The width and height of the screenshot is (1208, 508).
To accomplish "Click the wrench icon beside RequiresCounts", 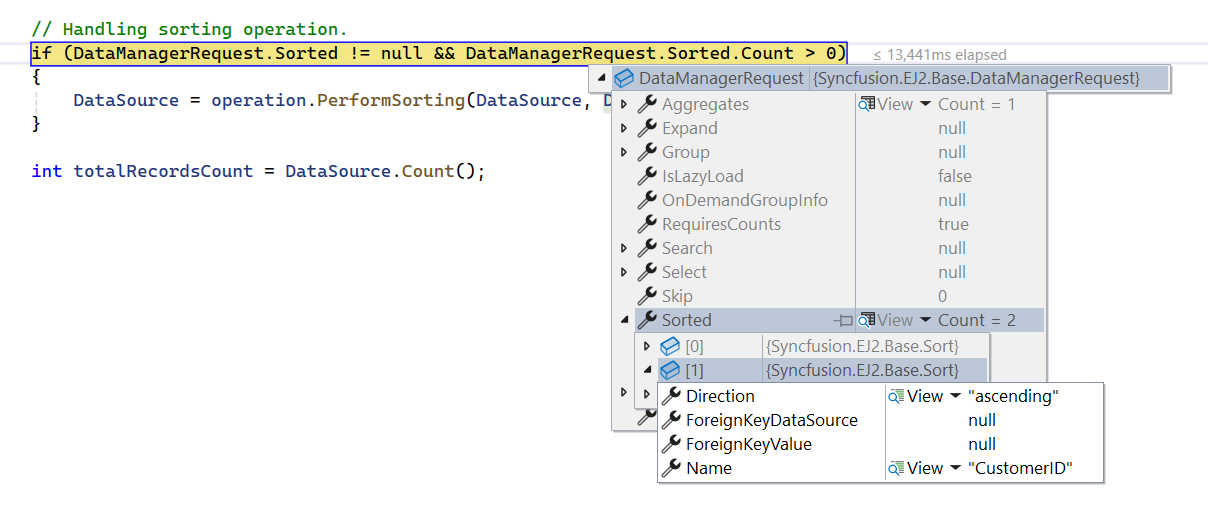I will [x=646, y=224].
